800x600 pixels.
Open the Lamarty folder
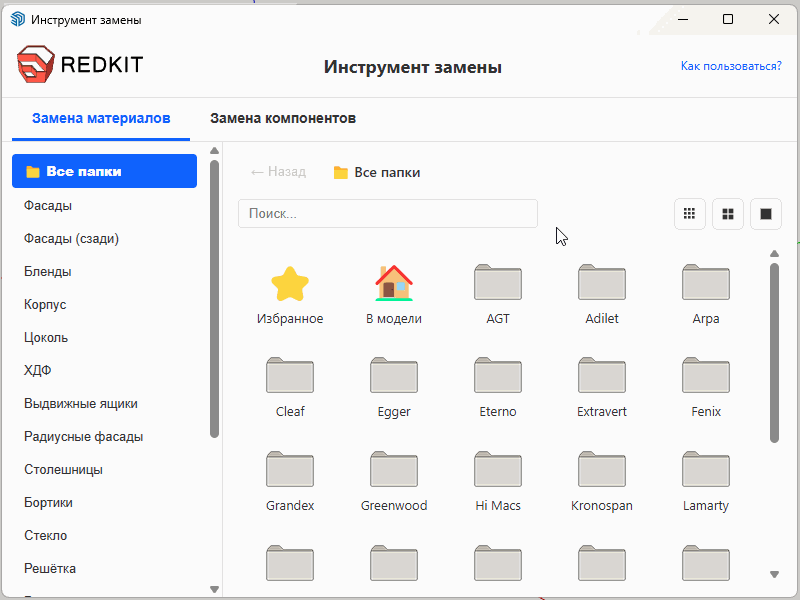click(706, 483)
